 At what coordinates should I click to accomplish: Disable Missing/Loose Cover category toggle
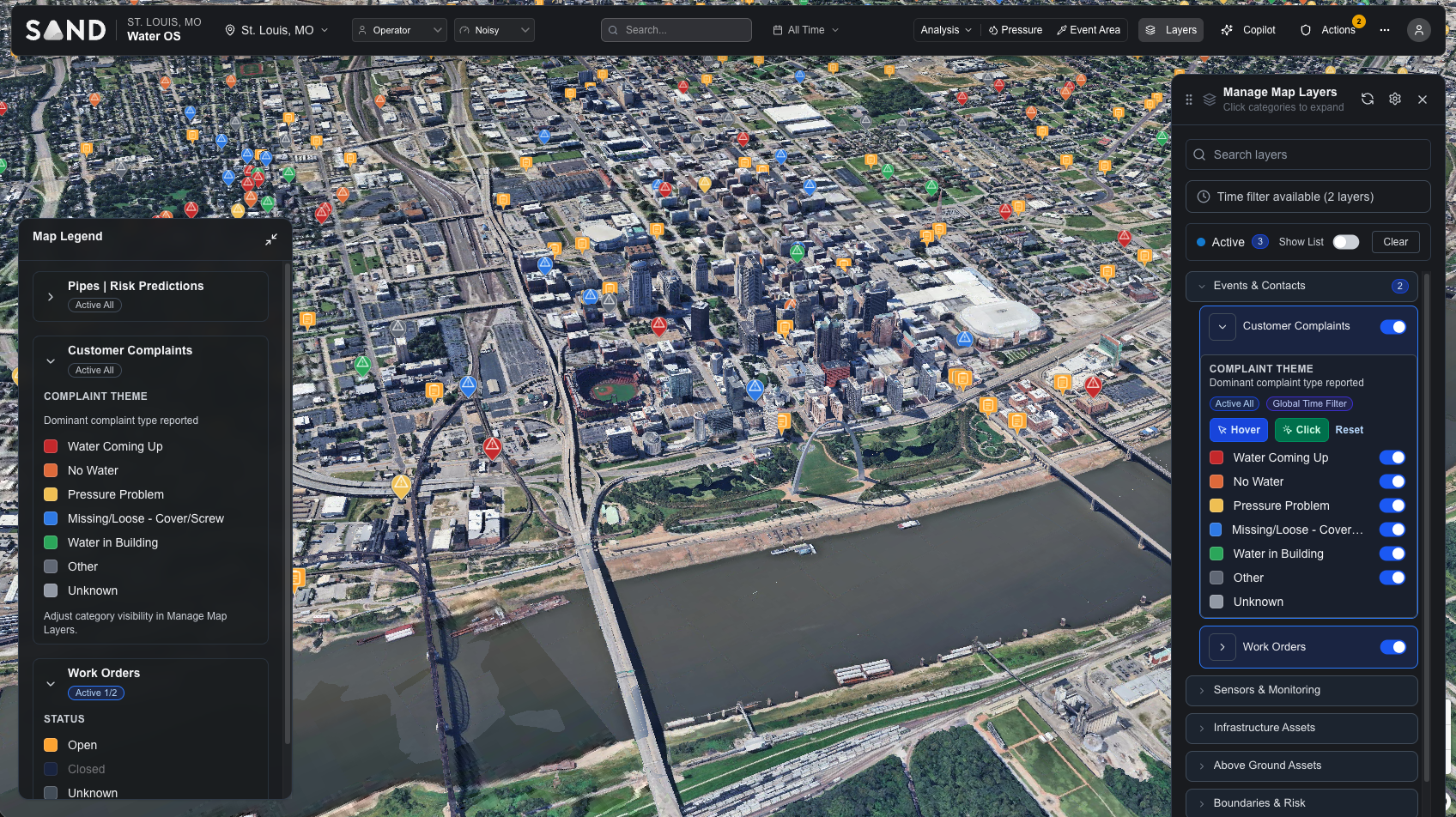(x=1392, y=530)
